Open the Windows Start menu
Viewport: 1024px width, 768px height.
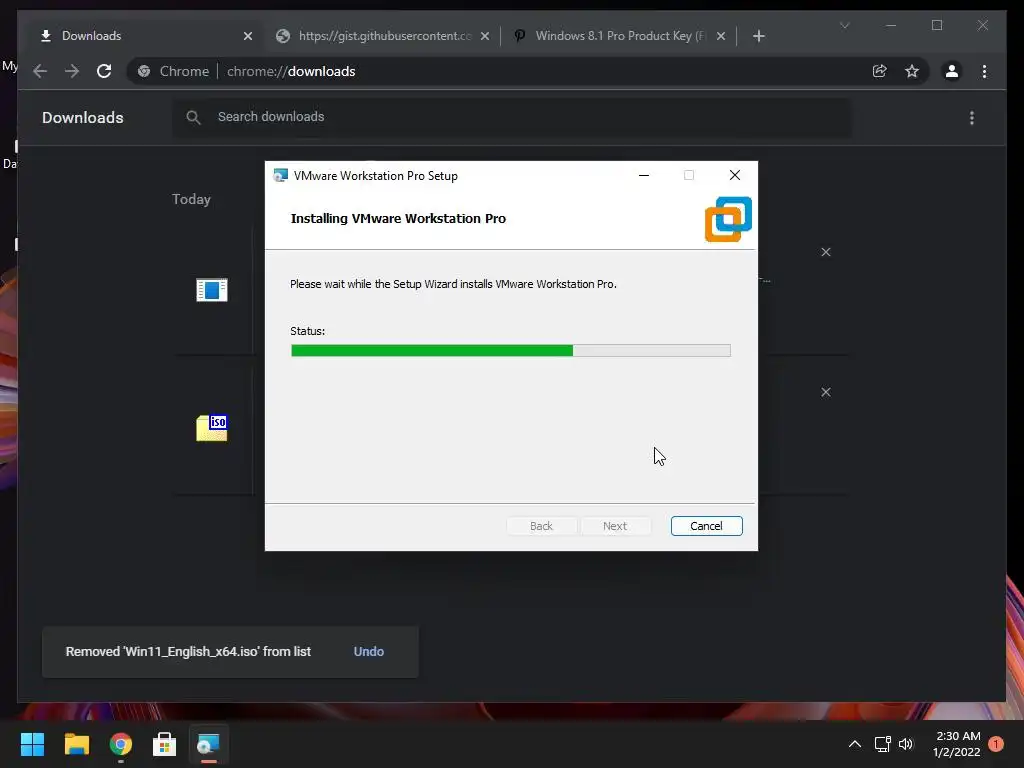tap(32, 744)
